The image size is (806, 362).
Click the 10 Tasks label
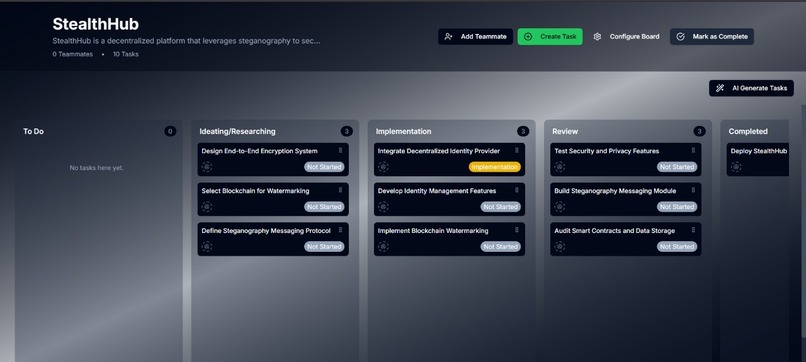pos(126,54)
